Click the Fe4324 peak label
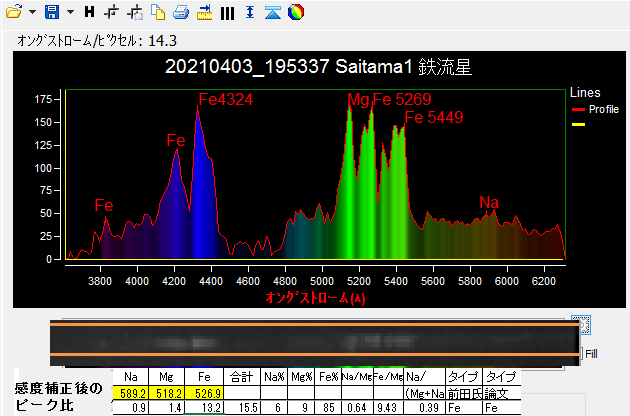The height and width of the screenshot is (416, 630). tap(226, 99)
